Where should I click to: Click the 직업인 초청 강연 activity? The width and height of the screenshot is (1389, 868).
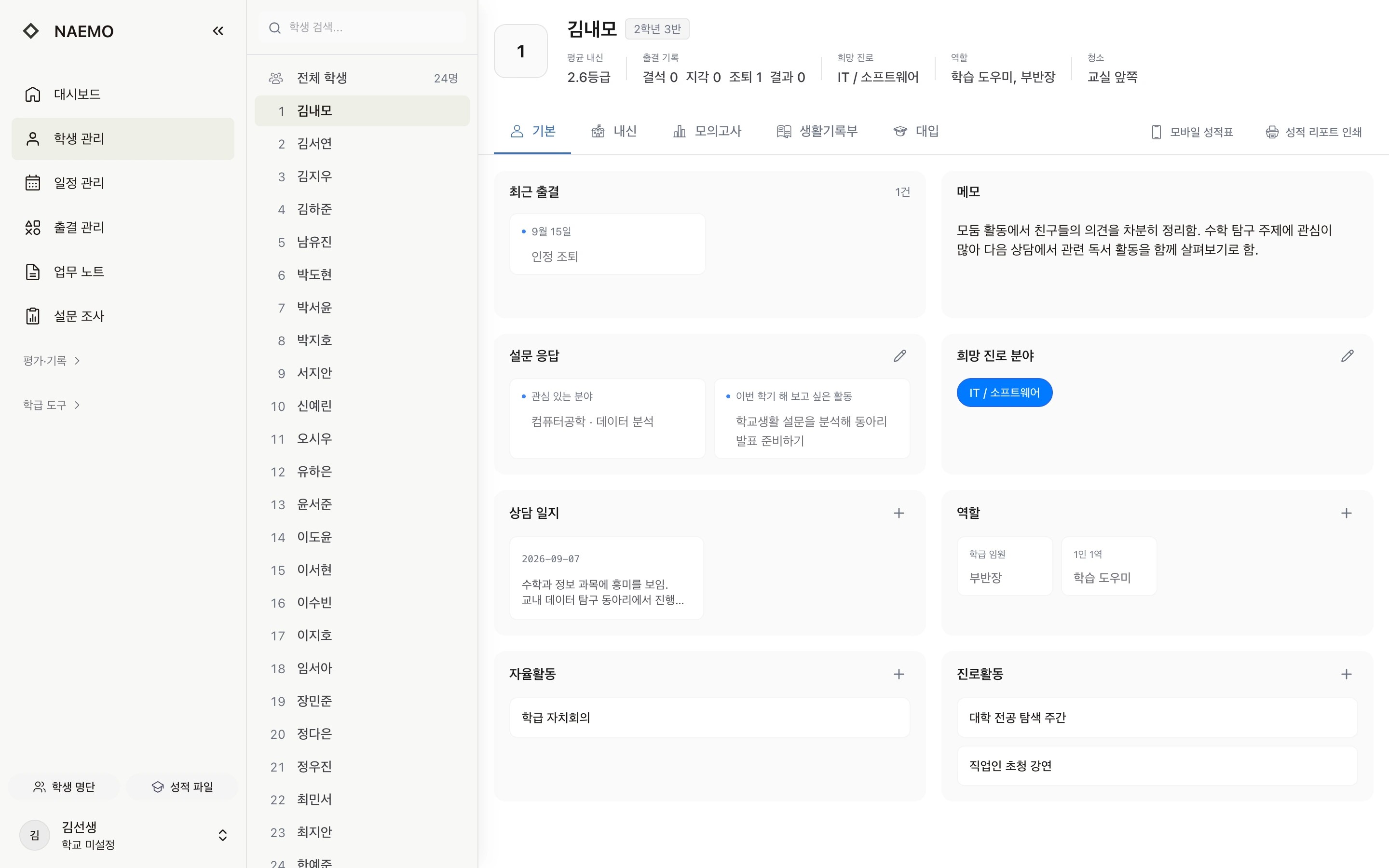coord(1157,766)
